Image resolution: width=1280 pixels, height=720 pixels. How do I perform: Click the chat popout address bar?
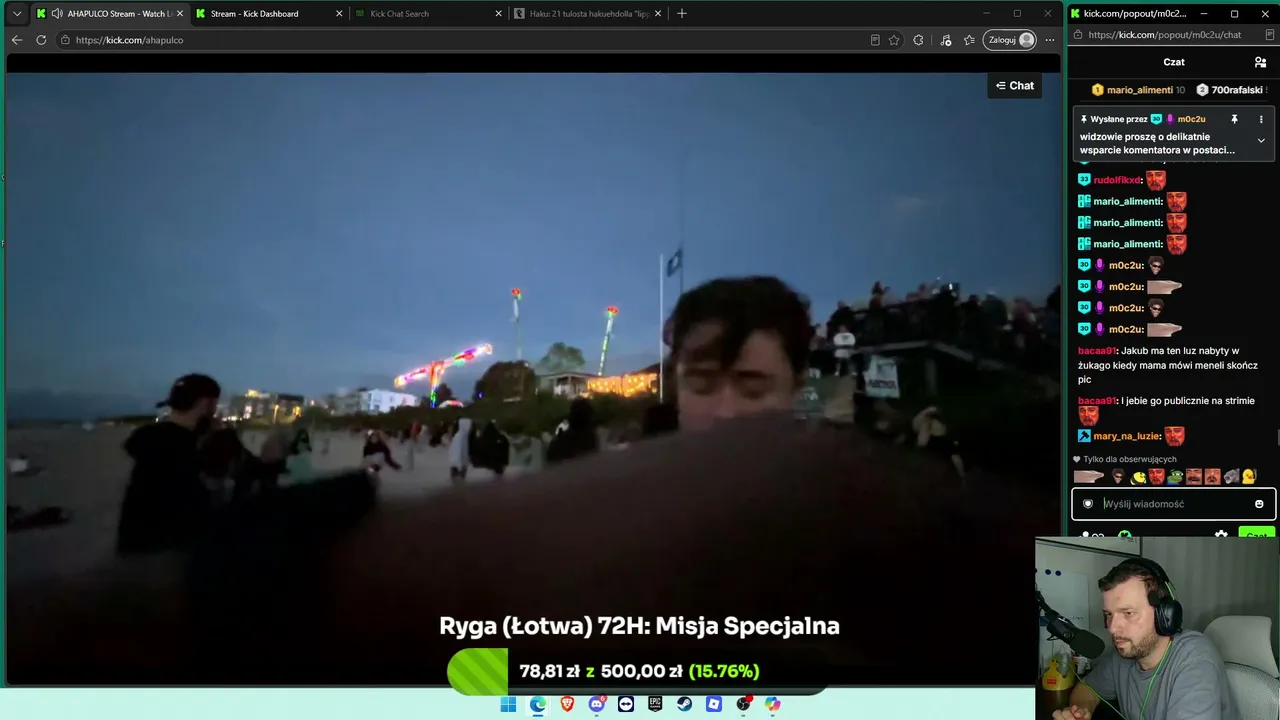point(1172,35)
